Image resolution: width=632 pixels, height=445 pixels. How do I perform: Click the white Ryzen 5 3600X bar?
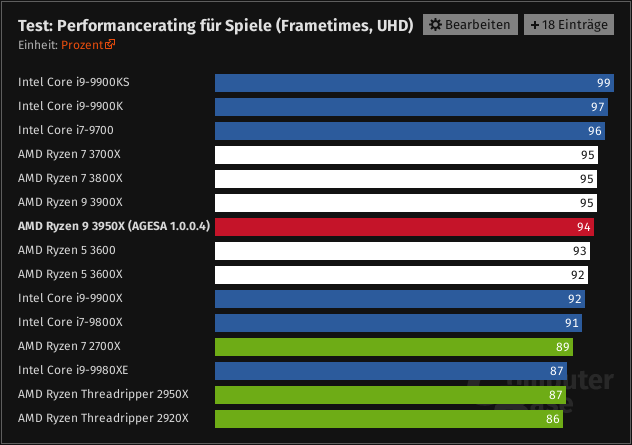401,275
